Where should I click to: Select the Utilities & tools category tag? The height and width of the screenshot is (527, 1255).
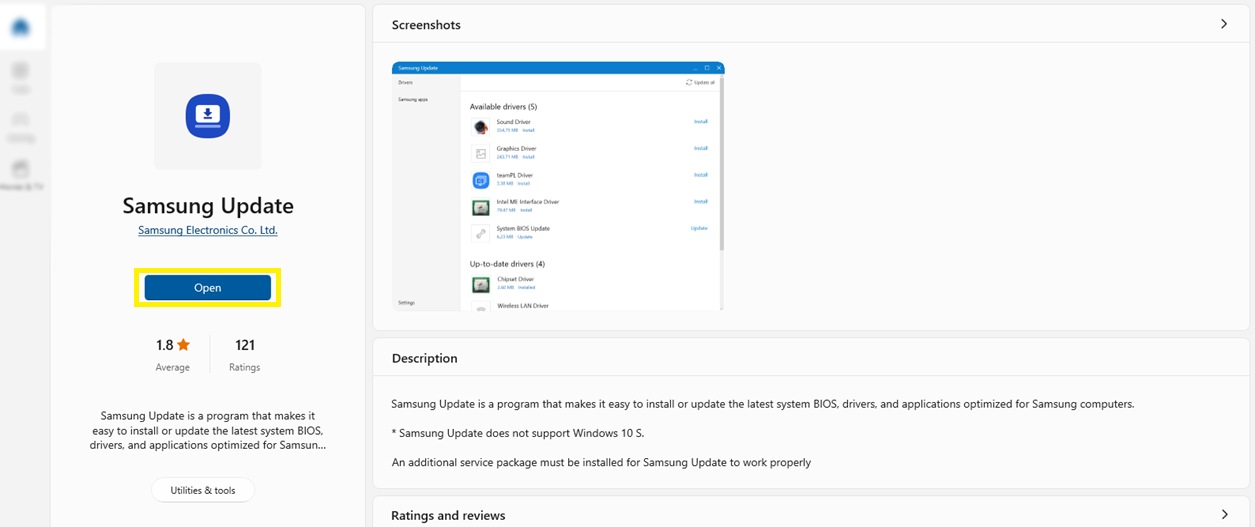tap(203, 490)
